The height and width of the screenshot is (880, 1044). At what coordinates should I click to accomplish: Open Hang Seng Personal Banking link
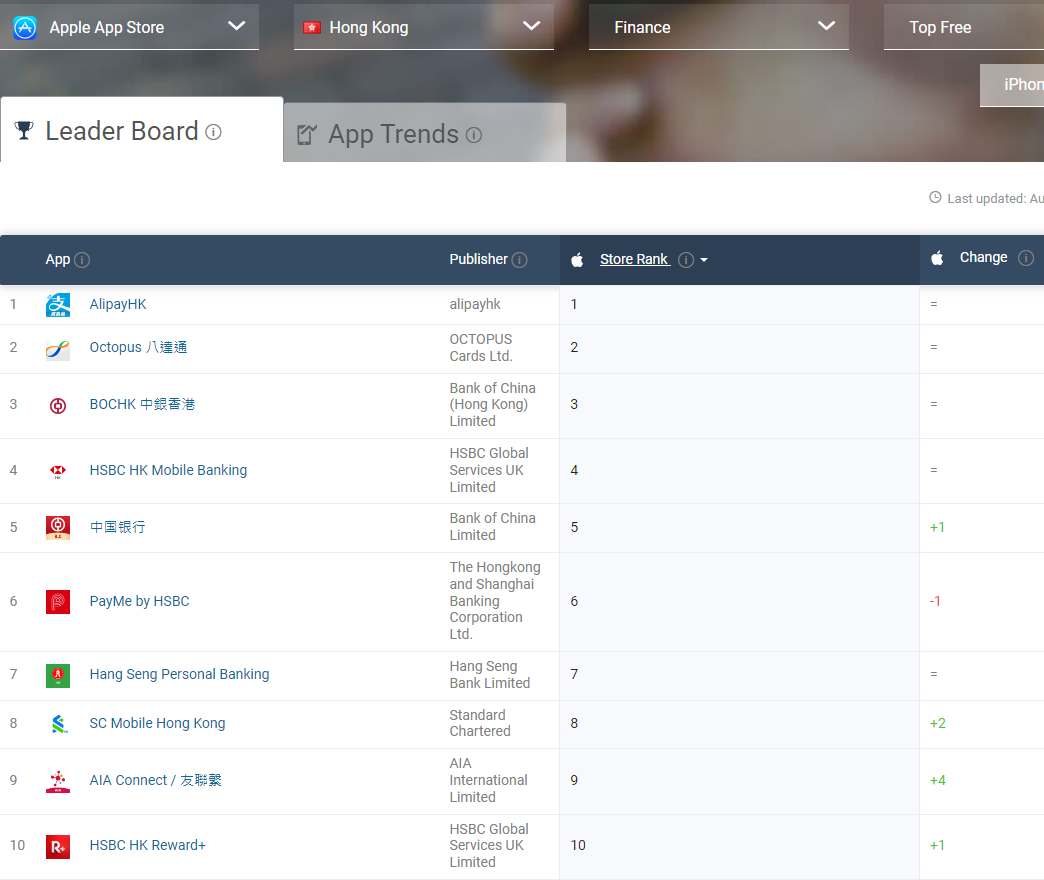click(x=180, y=674)
